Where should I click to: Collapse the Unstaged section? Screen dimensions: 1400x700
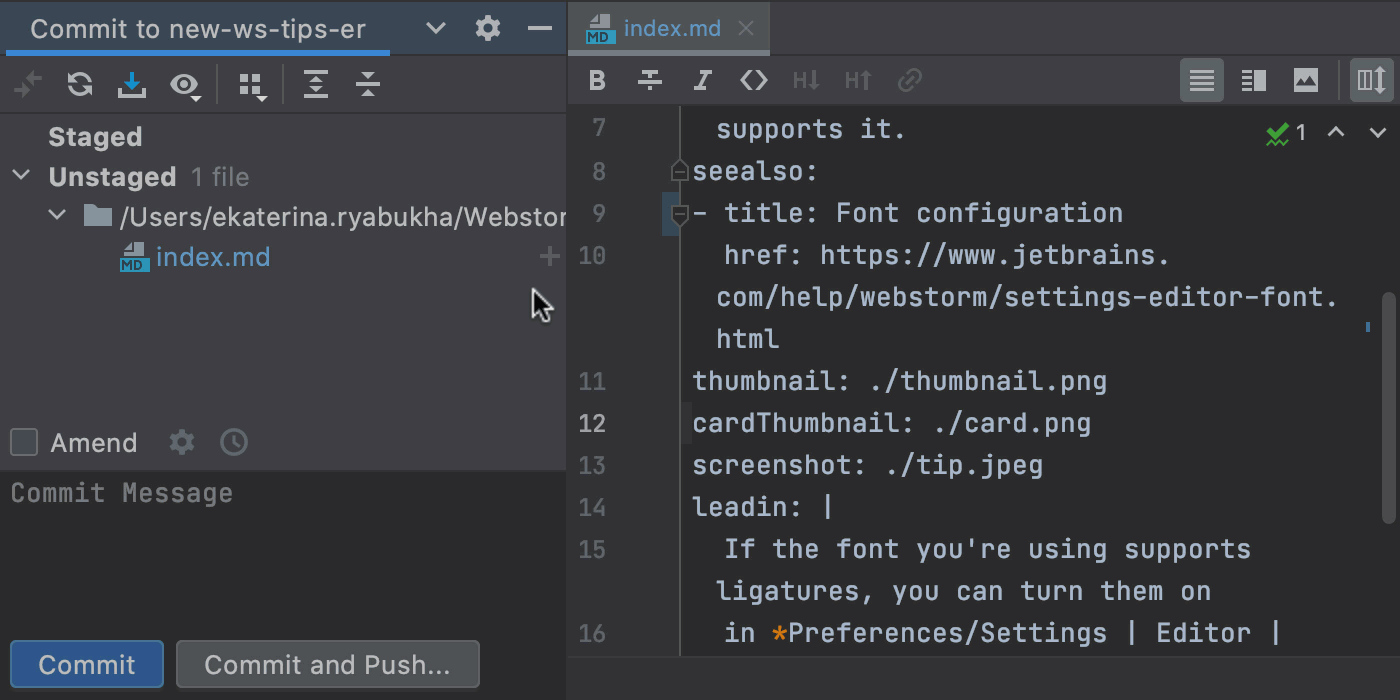(x=22, y=176)
